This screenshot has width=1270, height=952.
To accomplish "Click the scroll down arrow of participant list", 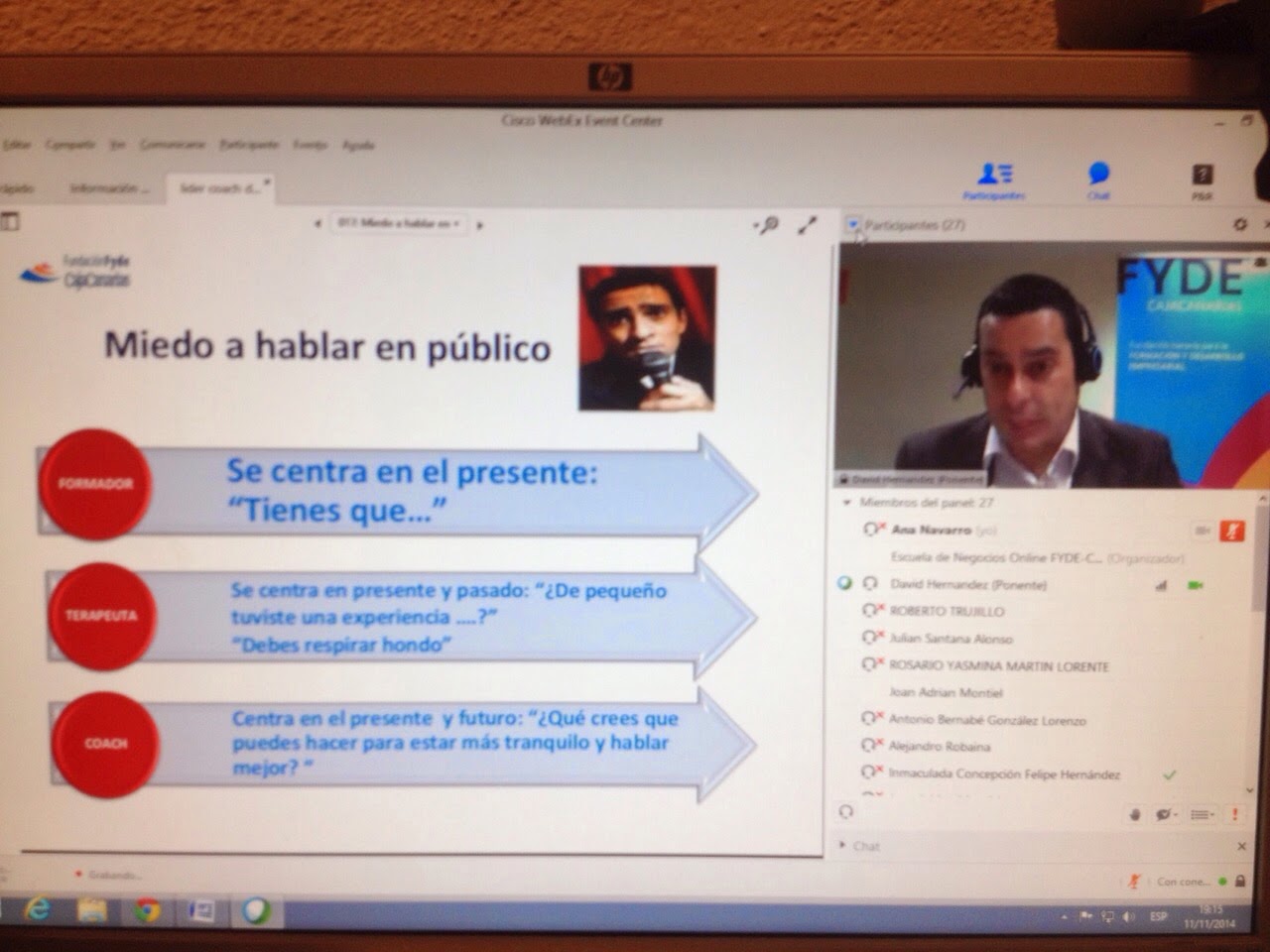I will [x=1249, y=788].
